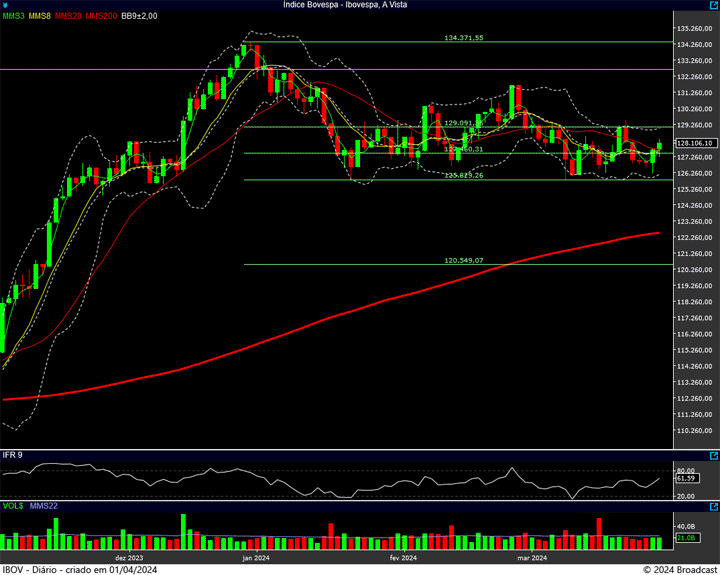Viewport: 720px width, 575px height.
Task: Click the 125.825,26 support line label
Action: click(x=463, y=176)
